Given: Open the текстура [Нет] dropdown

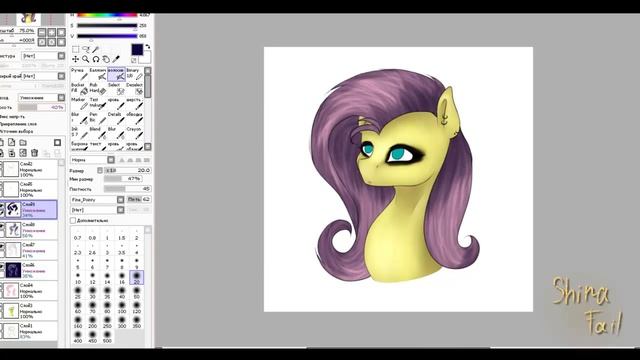Looking at the screenshot, I should pos(43,56).
